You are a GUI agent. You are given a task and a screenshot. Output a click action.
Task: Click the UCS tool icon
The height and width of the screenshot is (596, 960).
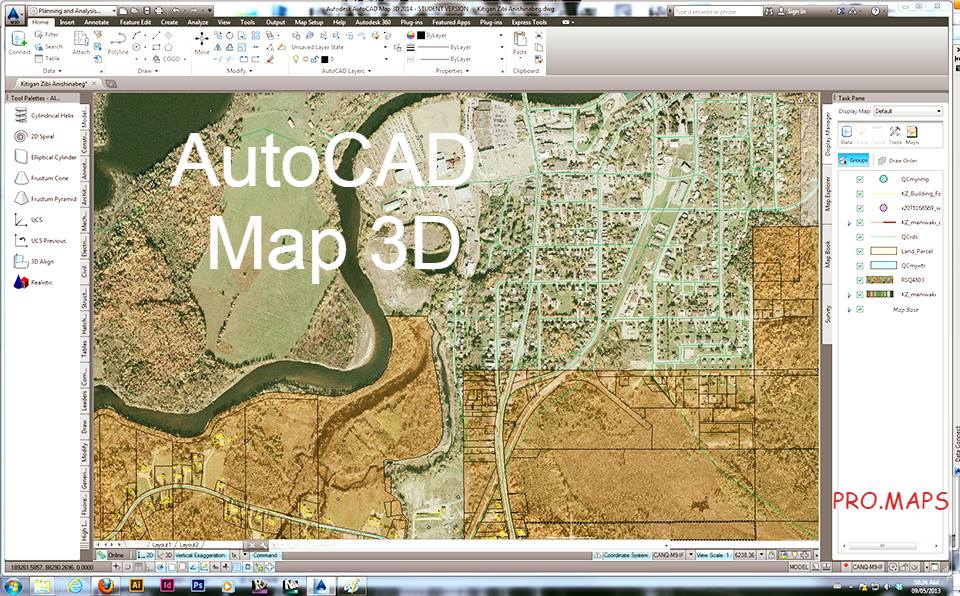coord(21,219)
